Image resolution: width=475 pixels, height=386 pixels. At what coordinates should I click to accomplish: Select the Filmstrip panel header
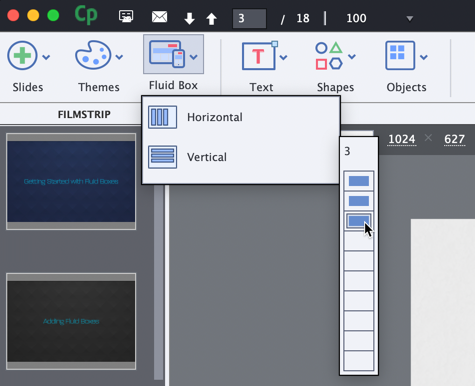[84, 114]
